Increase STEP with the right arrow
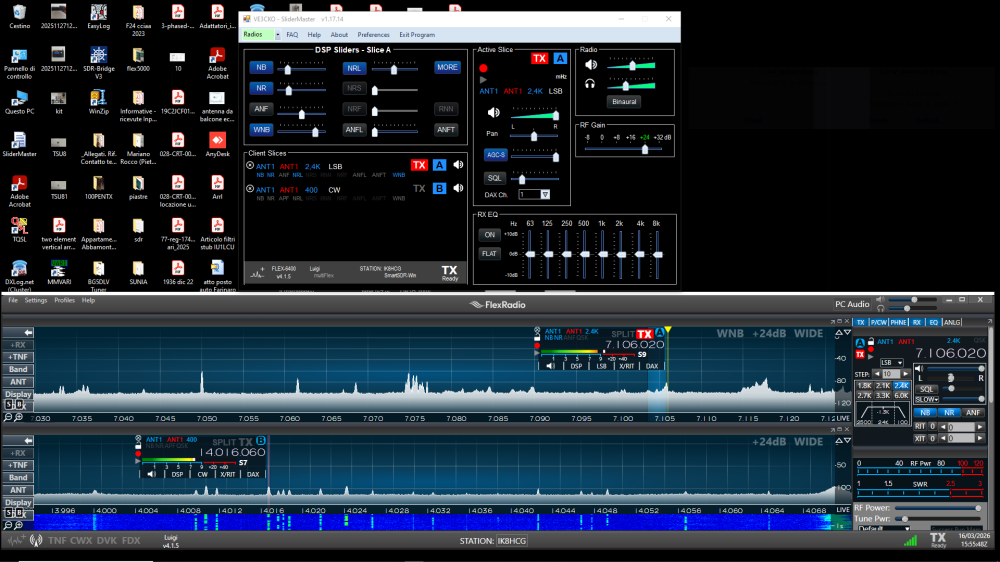This screenshot has width=1000, height=562. click(905, 374)
